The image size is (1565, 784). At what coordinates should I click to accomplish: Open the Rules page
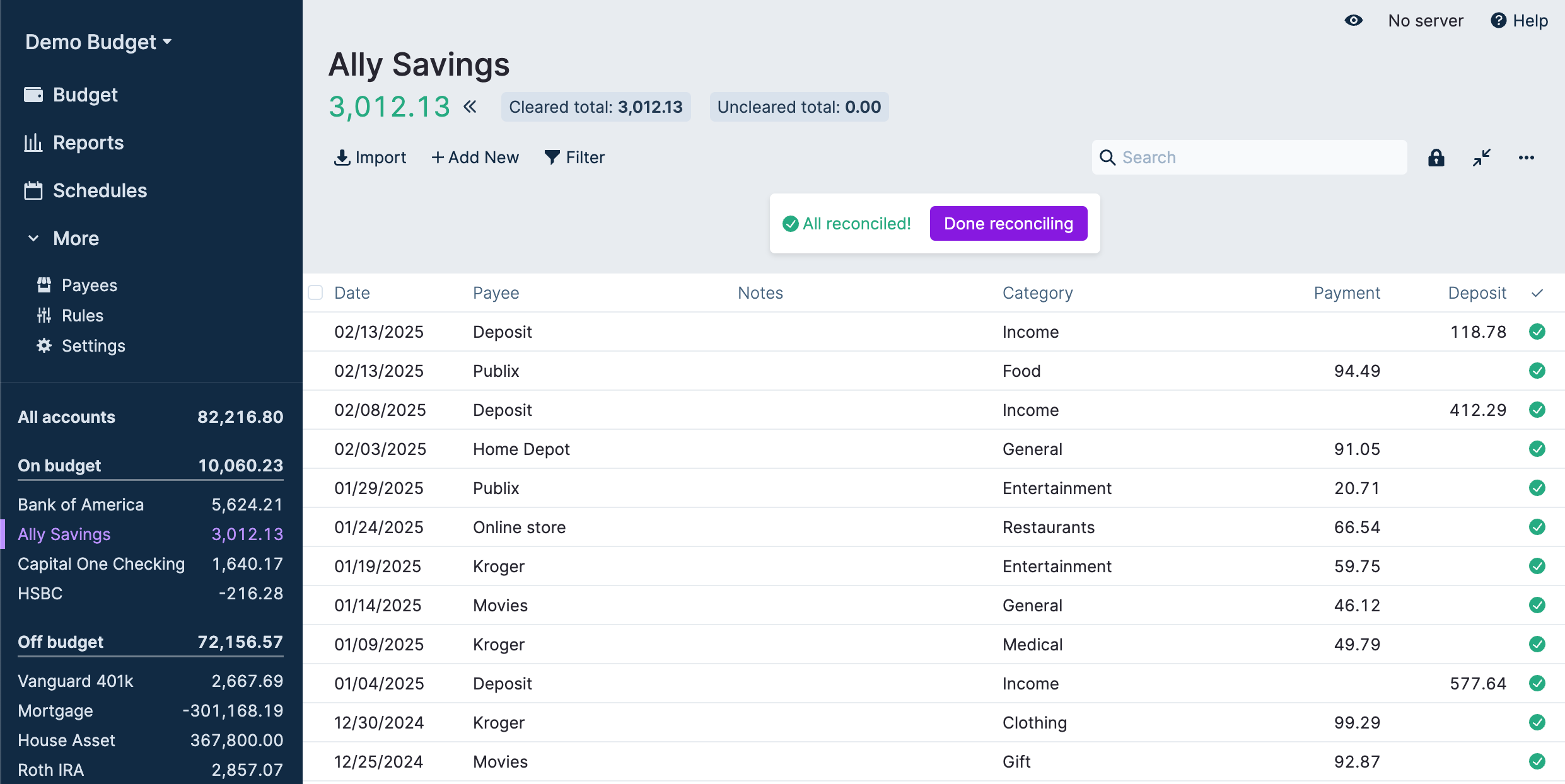(x=82, y=316)
